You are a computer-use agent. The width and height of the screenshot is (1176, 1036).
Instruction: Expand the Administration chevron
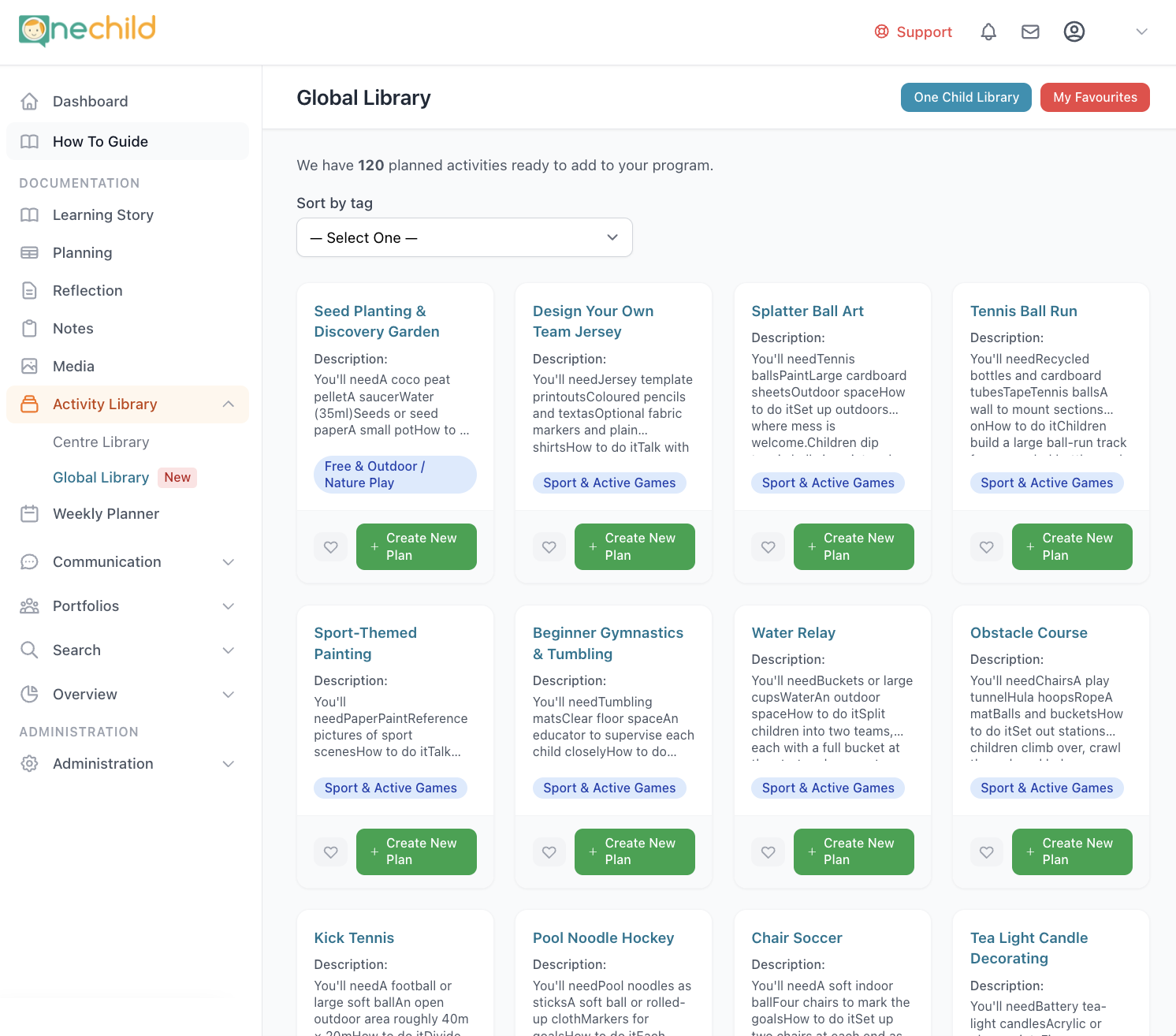pyautogui.click(x=229, y=763)
